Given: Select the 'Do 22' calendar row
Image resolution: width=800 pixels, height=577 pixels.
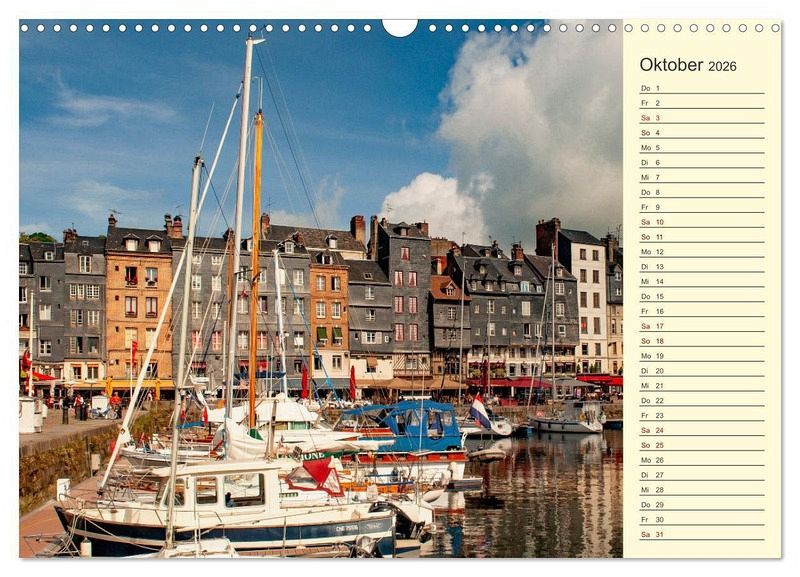Looking at the screenshot, I should (x=702, y=400).
